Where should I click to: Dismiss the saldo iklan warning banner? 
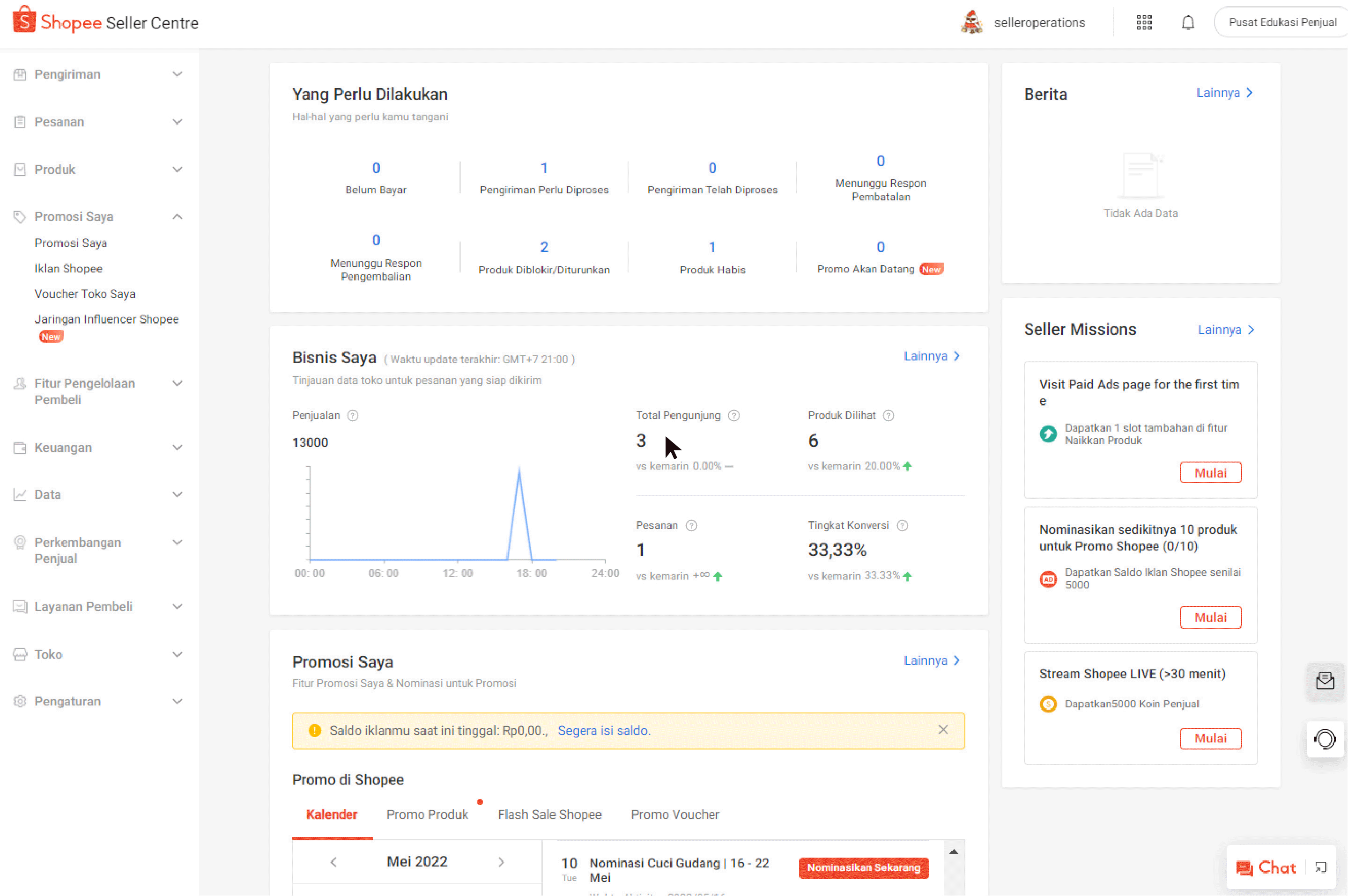pyautogui.click(x=943, y=730)
